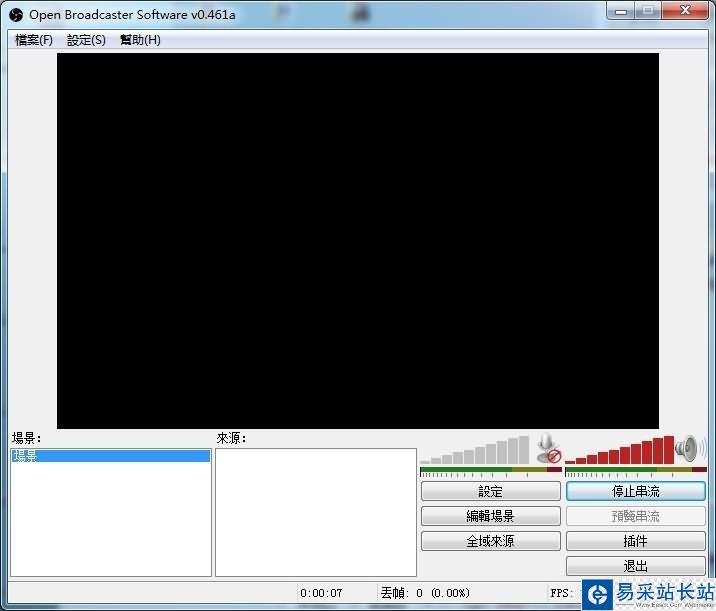716x611 pixels.
Task: Select the 場景 item in scenes list
Action: [x=111, y=456]
